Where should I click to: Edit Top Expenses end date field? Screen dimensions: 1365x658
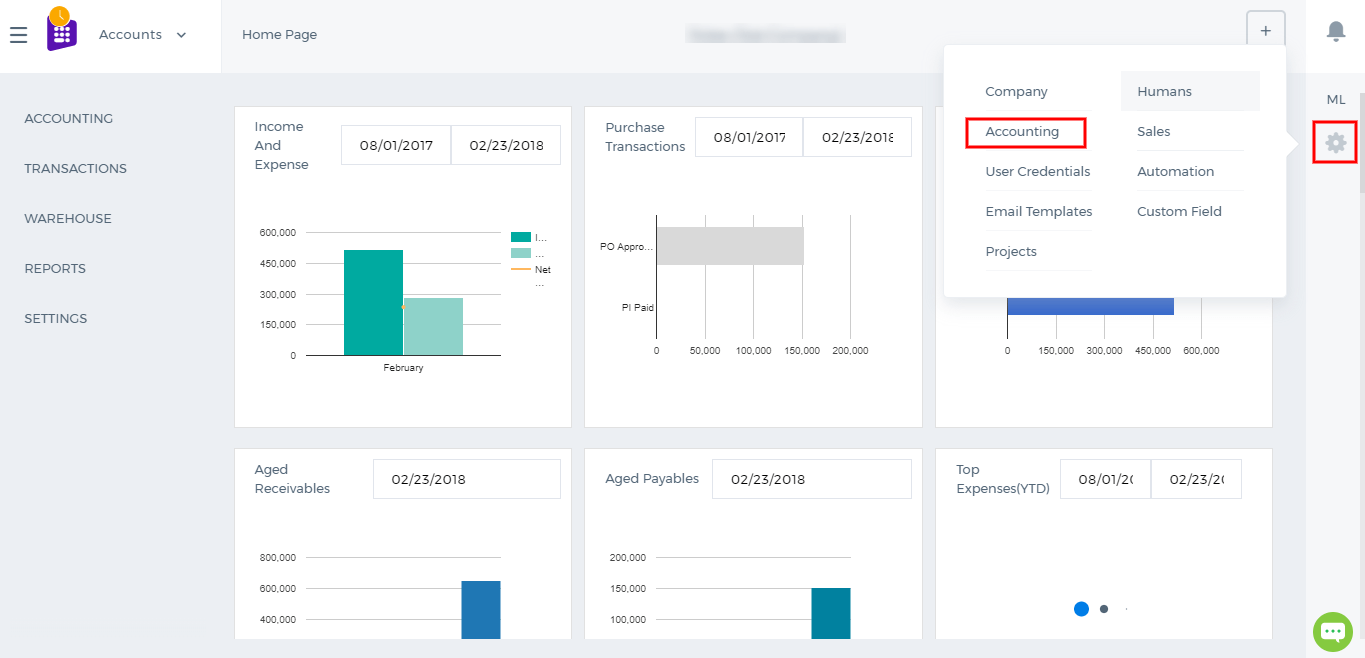click(1196, 479)
